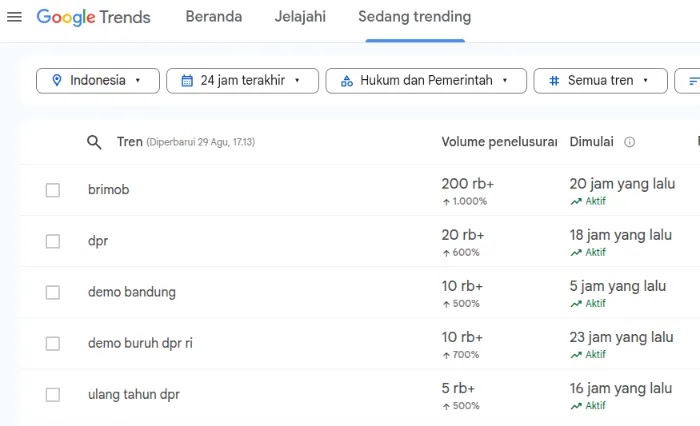This screenshot has width=700, height=426.
Task: Expand the 24 jam terakhir time filter
Action: [x=242, y=81]
